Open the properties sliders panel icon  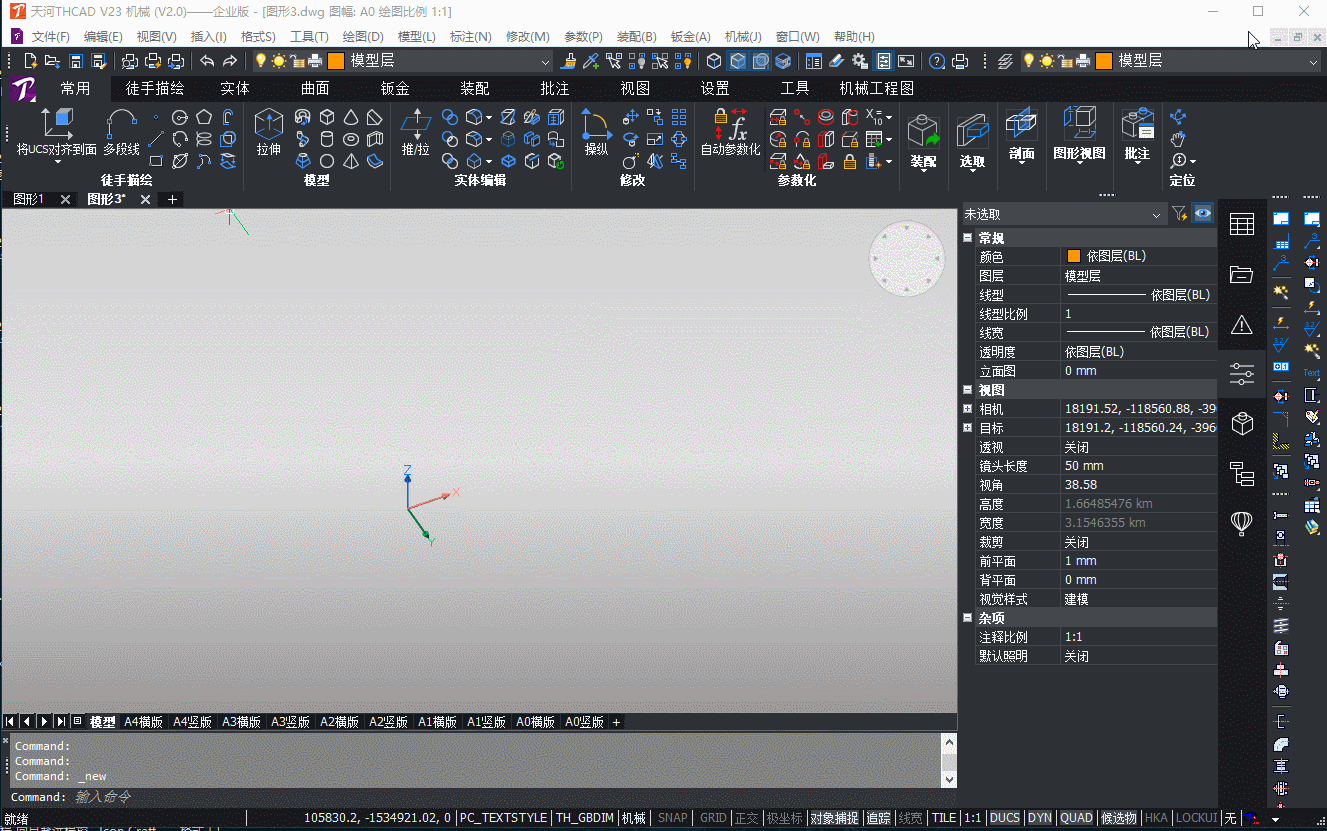pos(1242,374)
